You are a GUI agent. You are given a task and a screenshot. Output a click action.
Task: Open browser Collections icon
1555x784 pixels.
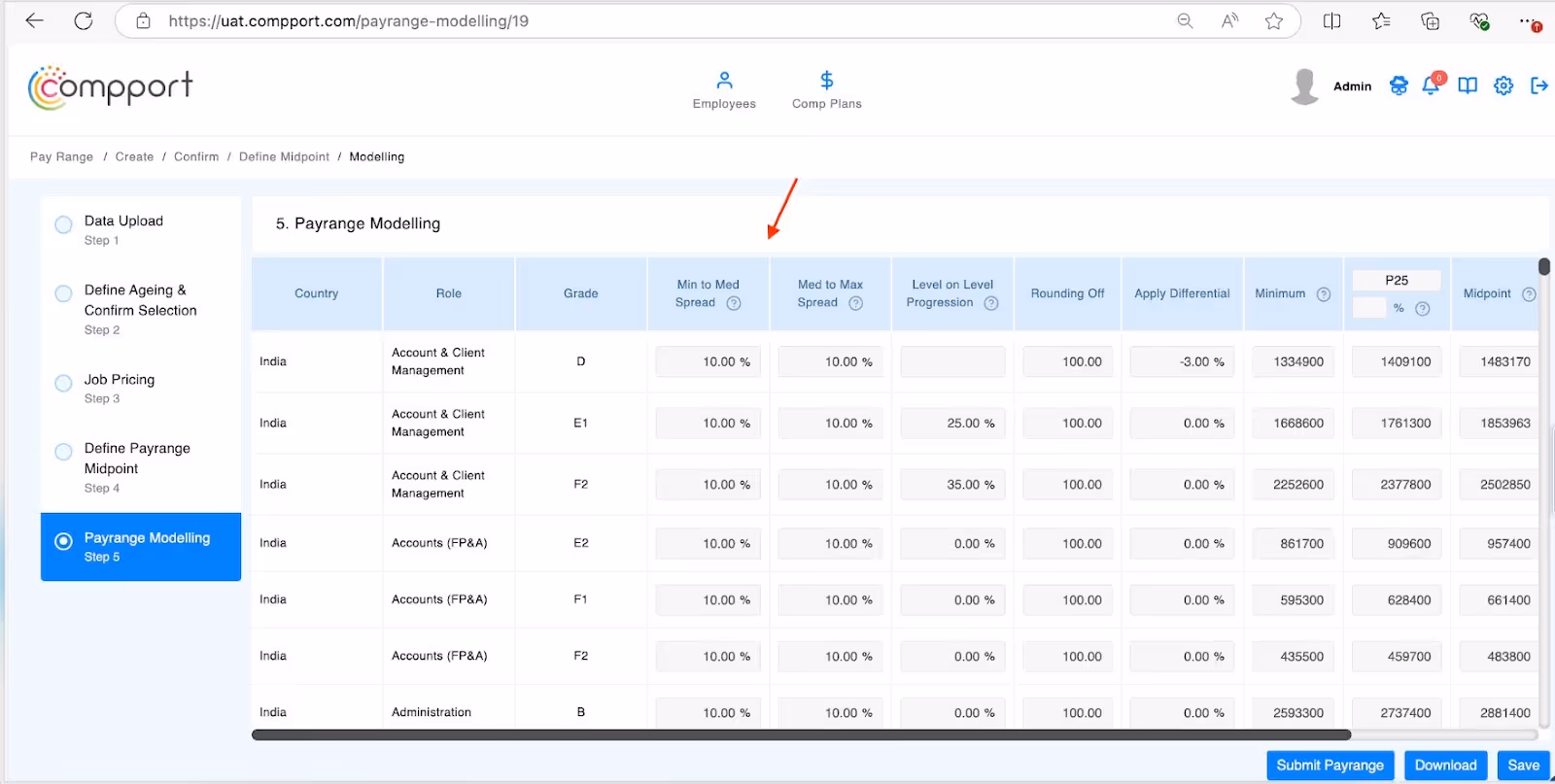(x=1430, y=20)
